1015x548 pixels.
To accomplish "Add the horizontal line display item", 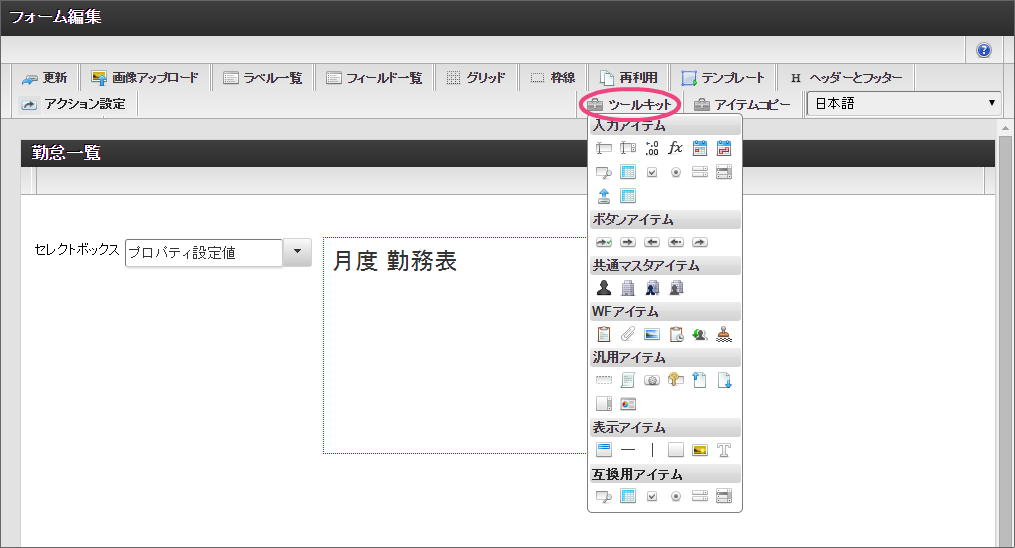I will pos(627,450).
